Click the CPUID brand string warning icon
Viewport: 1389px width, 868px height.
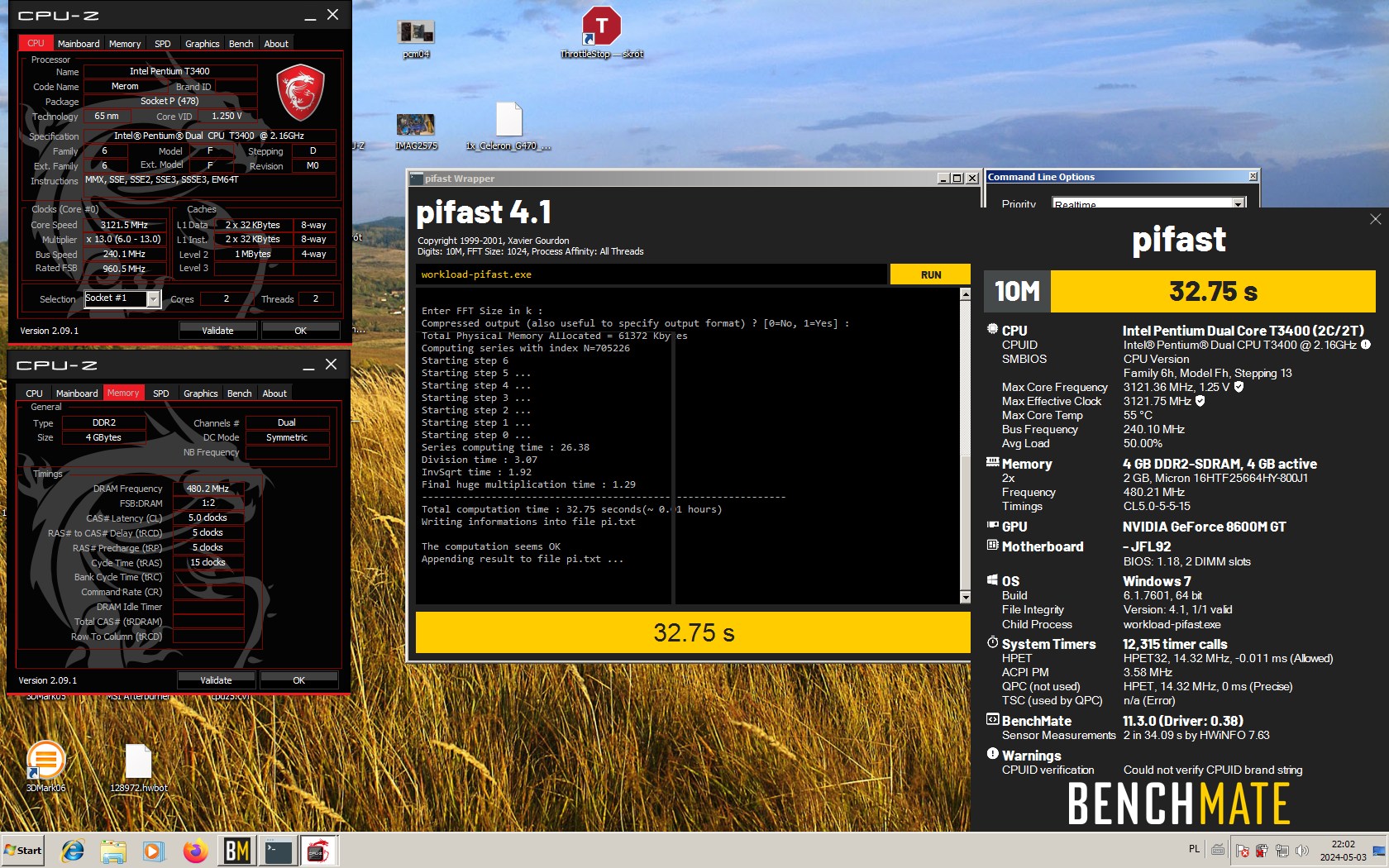1366,345
